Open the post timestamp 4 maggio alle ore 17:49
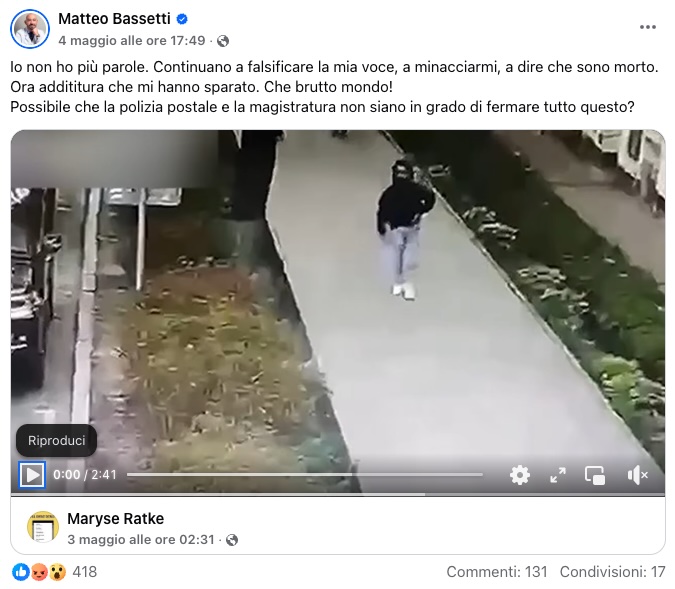 click(132, 40)
